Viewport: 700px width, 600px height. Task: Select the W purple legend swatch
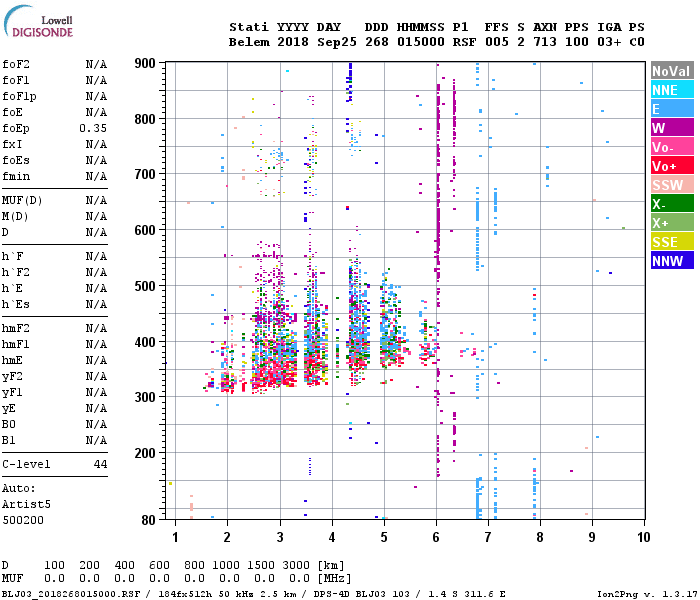672,128
